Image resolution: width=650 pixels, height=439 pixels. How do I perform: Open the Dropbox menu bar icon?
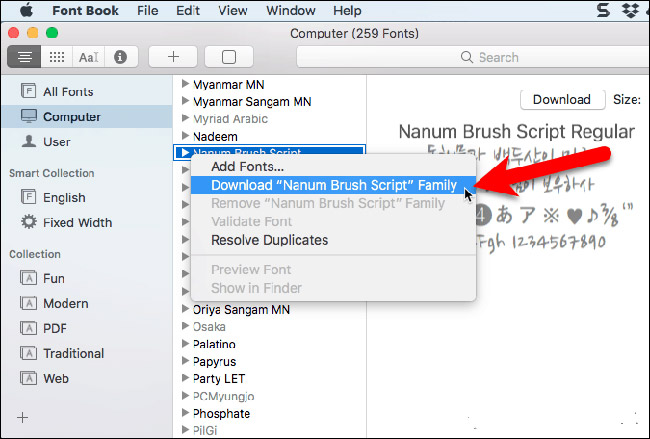tap(630, 10)
